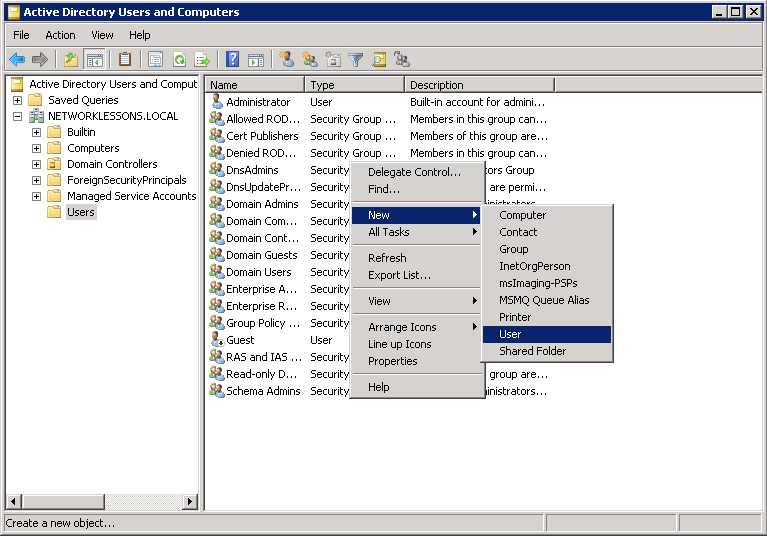Click the Forward arrow toolbar icon
The width and height of the screenshot is (767, 536).
pos(40,60)
